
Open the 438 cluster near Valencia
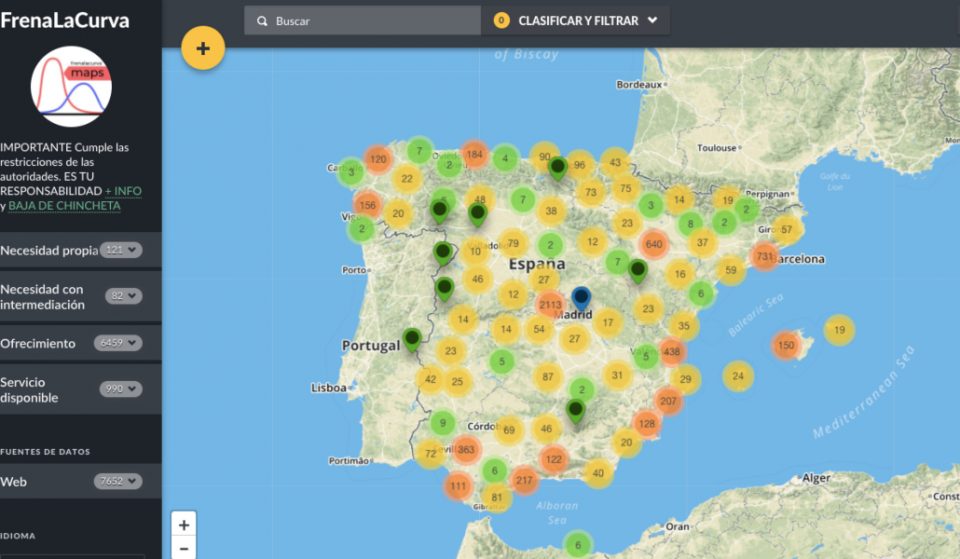click(672, 351)
